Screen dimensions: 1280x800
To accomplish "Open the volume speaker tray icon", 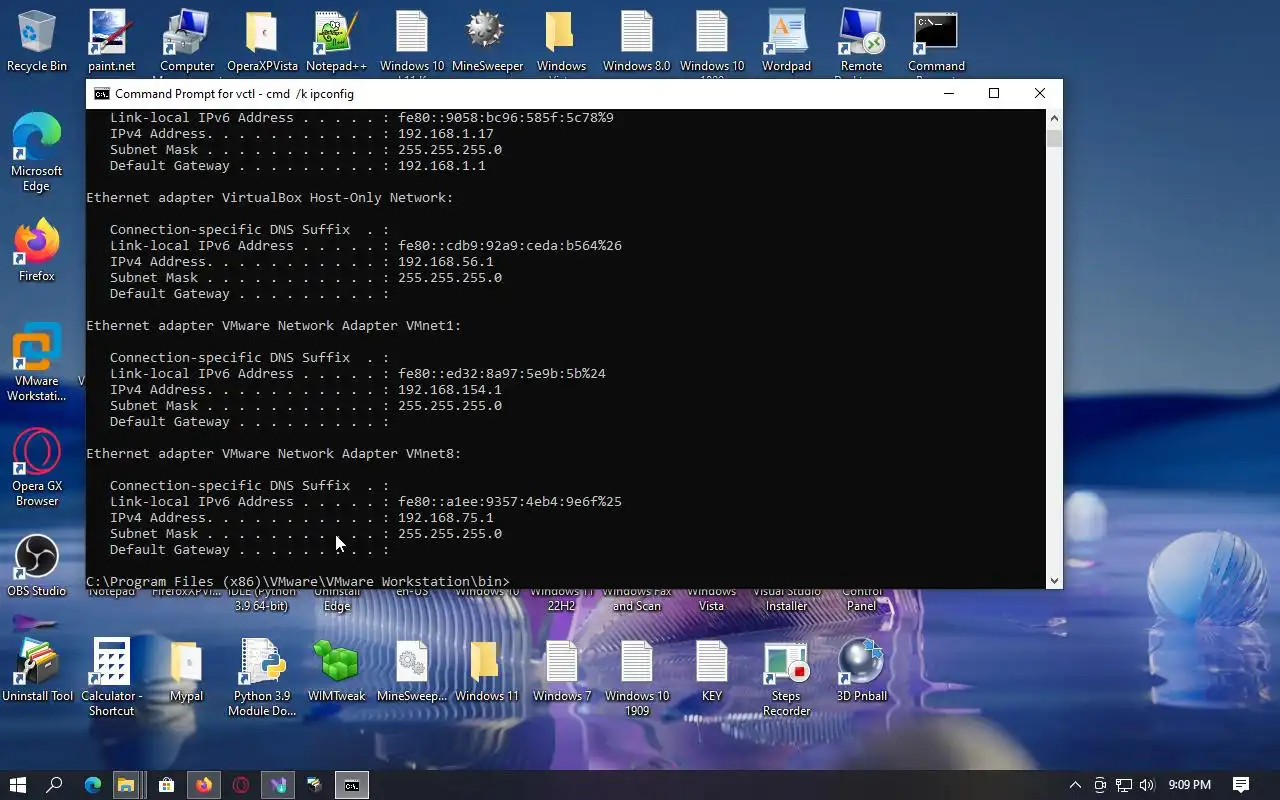I will (1147, 785).
